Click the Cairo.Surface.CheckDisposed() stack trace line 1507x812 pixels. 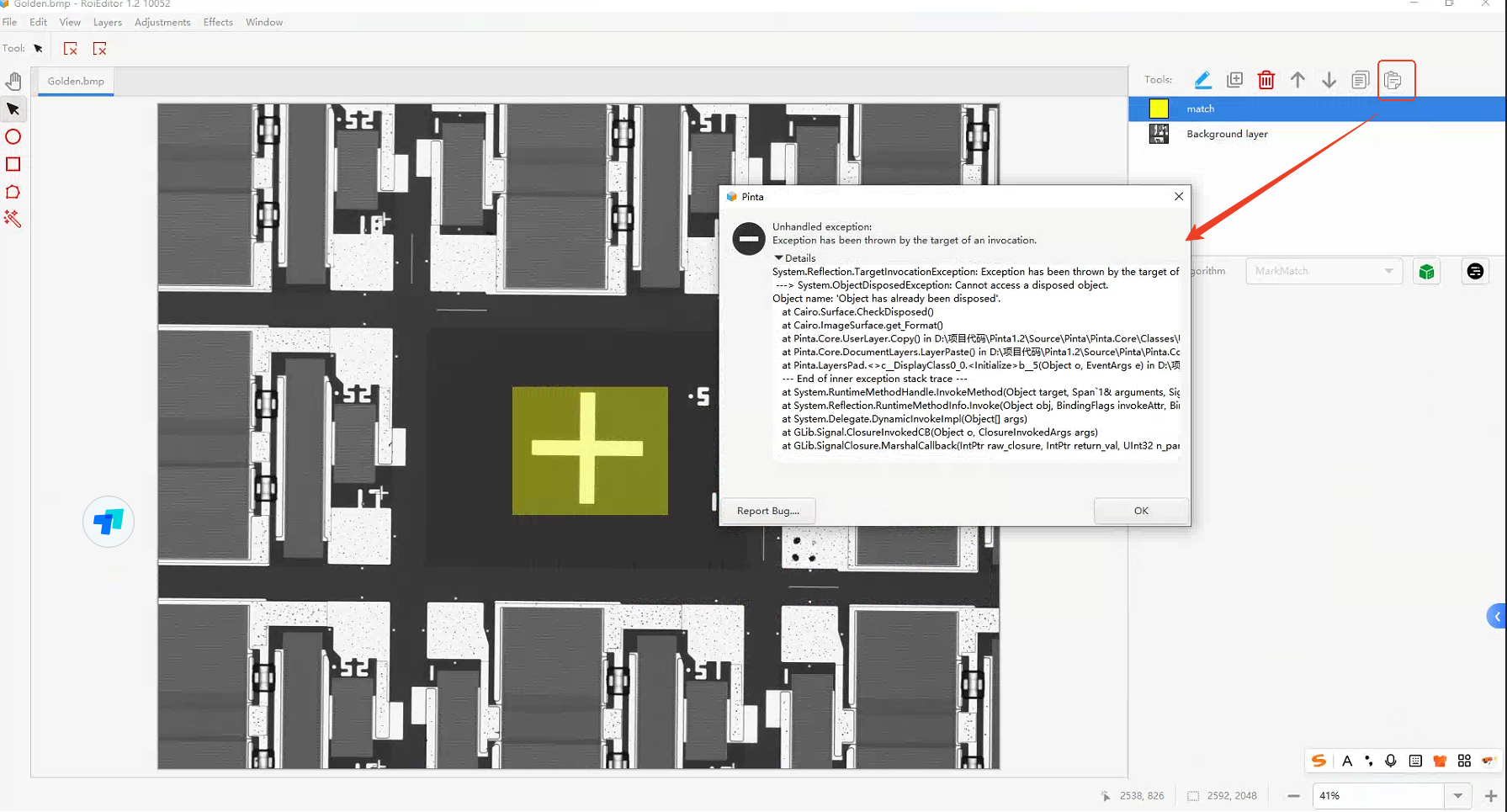click(857, 312)
